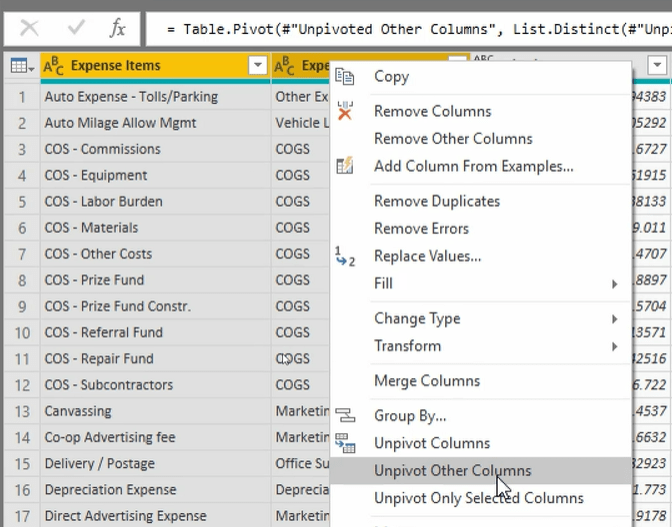This screenshot has width=672, height=527.
Task: Click cell COS - Commissions
Action: 156,149
